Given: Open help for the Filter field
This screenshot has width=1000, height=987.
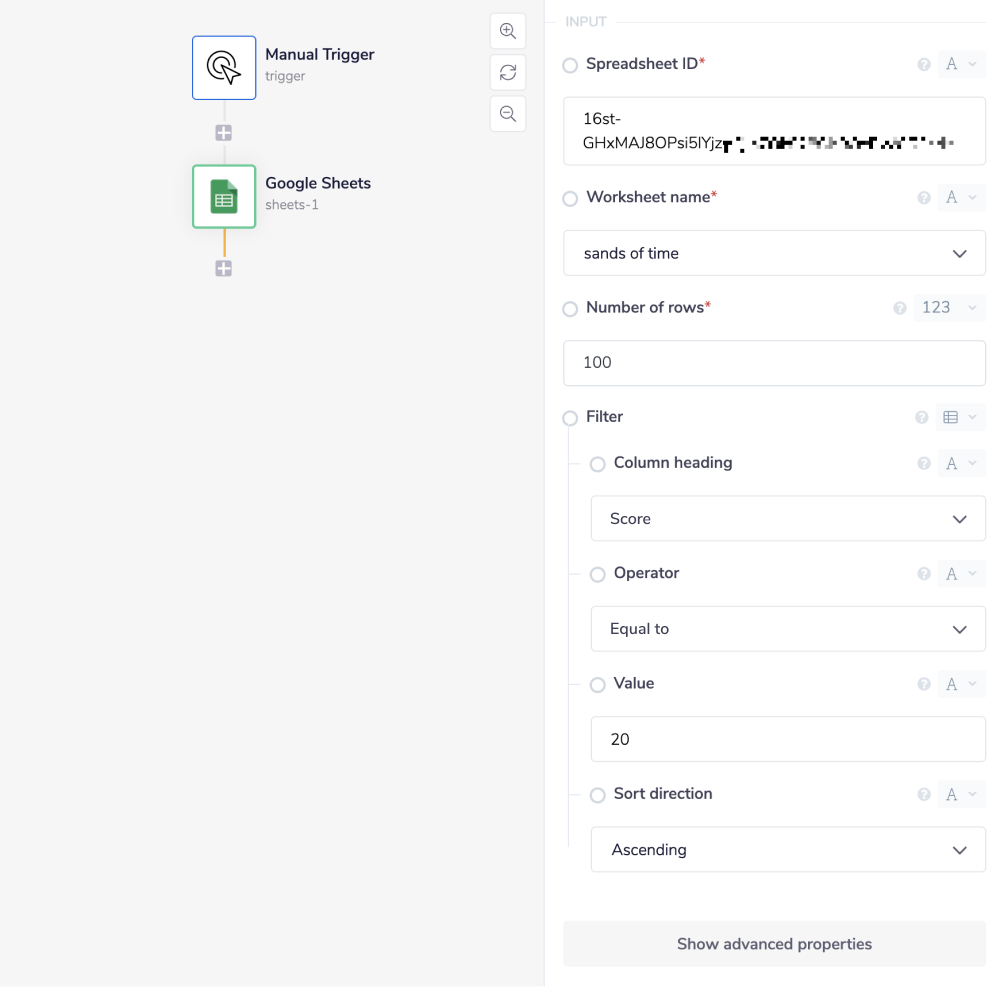Looking at the screenshot, I should (x=923, y=417).
